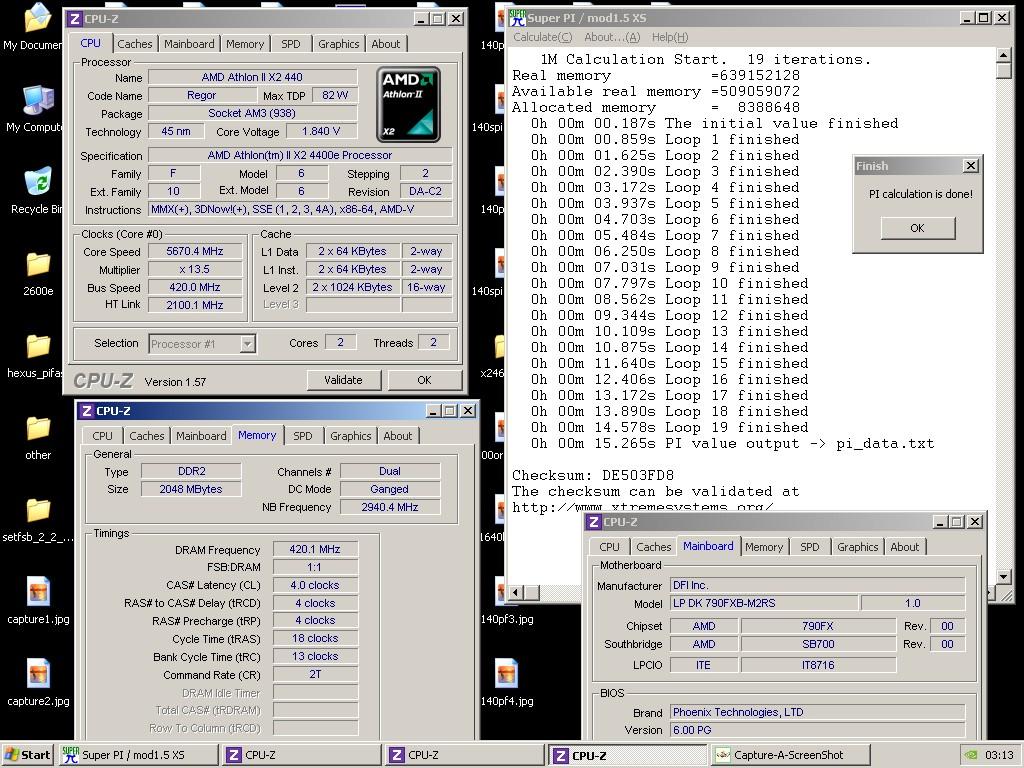Select CPU tab in Memory CPU-Z window
Image resolution: width=1024 pixels, height=768 pixels.
[103, 436]
